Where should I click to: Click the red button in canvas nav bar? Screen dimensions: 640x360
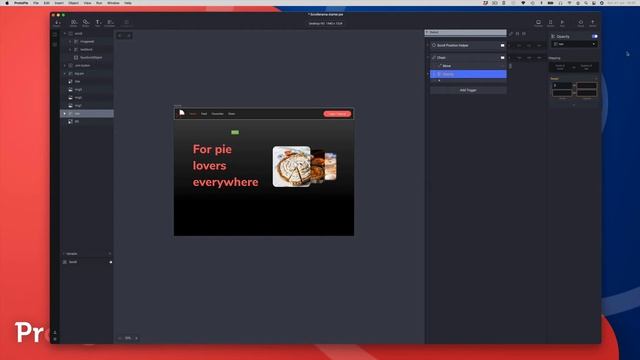click(337, 114)
